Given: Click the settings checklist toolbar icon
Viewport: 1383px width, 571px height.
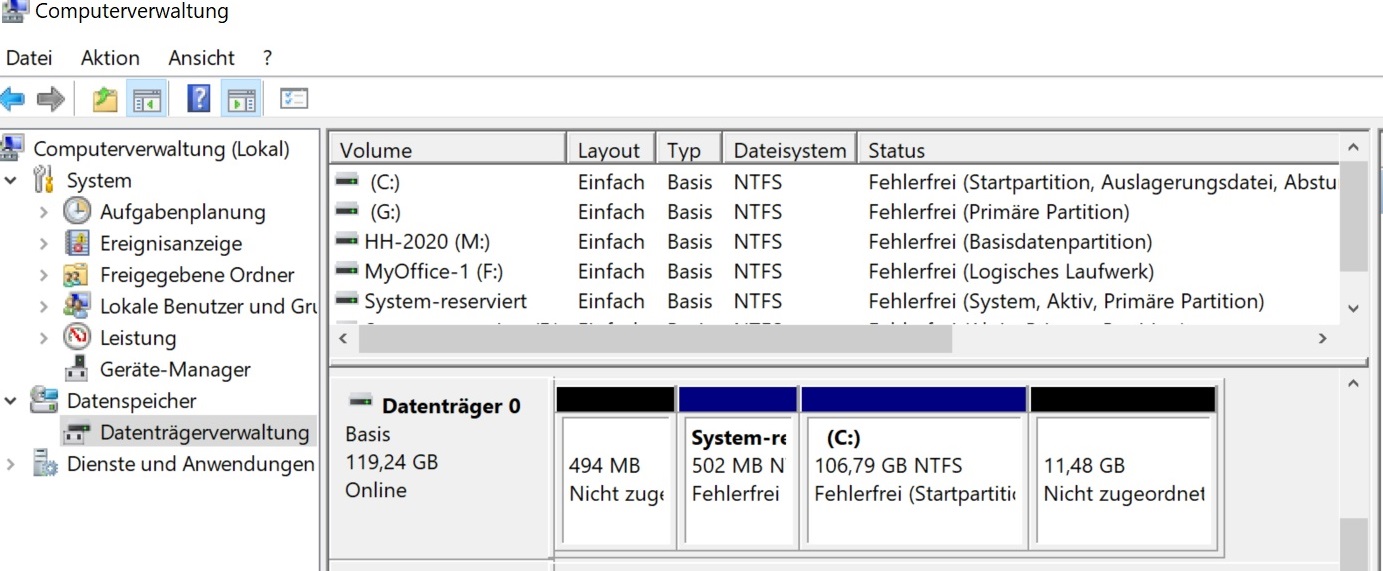Looking at the screenshot, I should pyautogui.click(x=294, y=99).
